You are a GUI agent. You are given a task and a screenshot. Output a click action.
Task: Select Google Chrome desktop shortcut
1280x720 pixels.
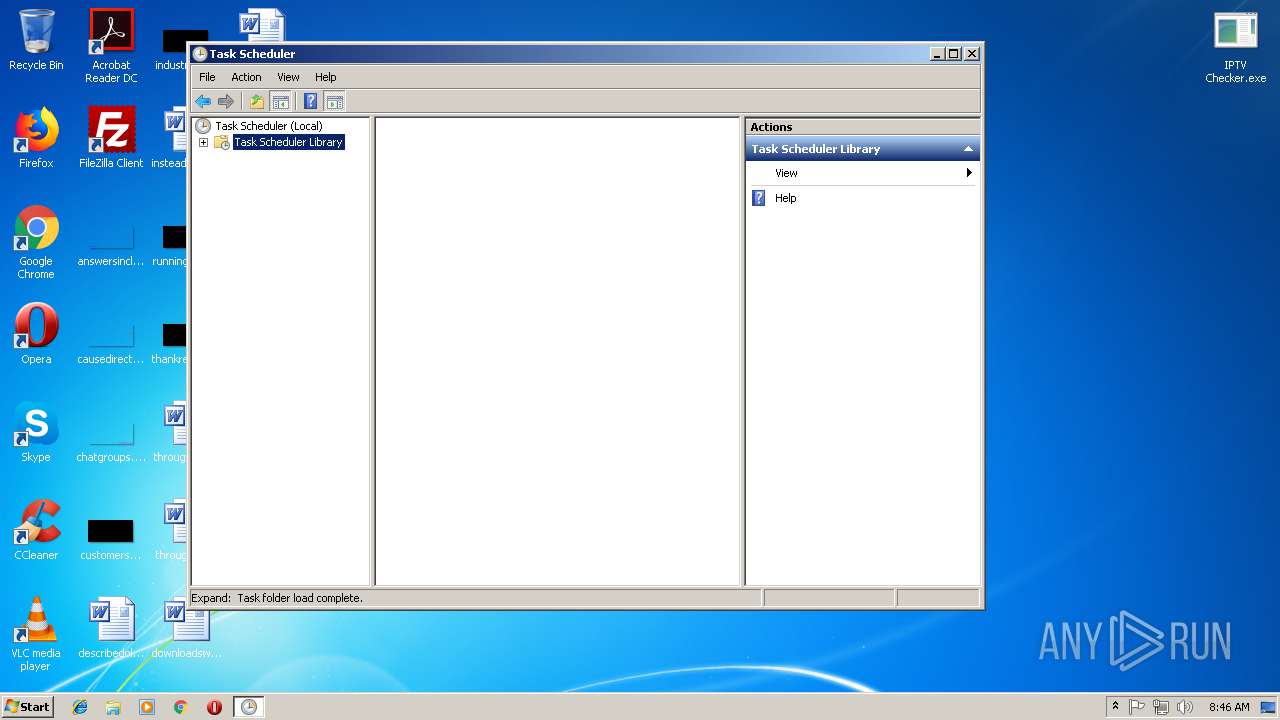[36, 242]
